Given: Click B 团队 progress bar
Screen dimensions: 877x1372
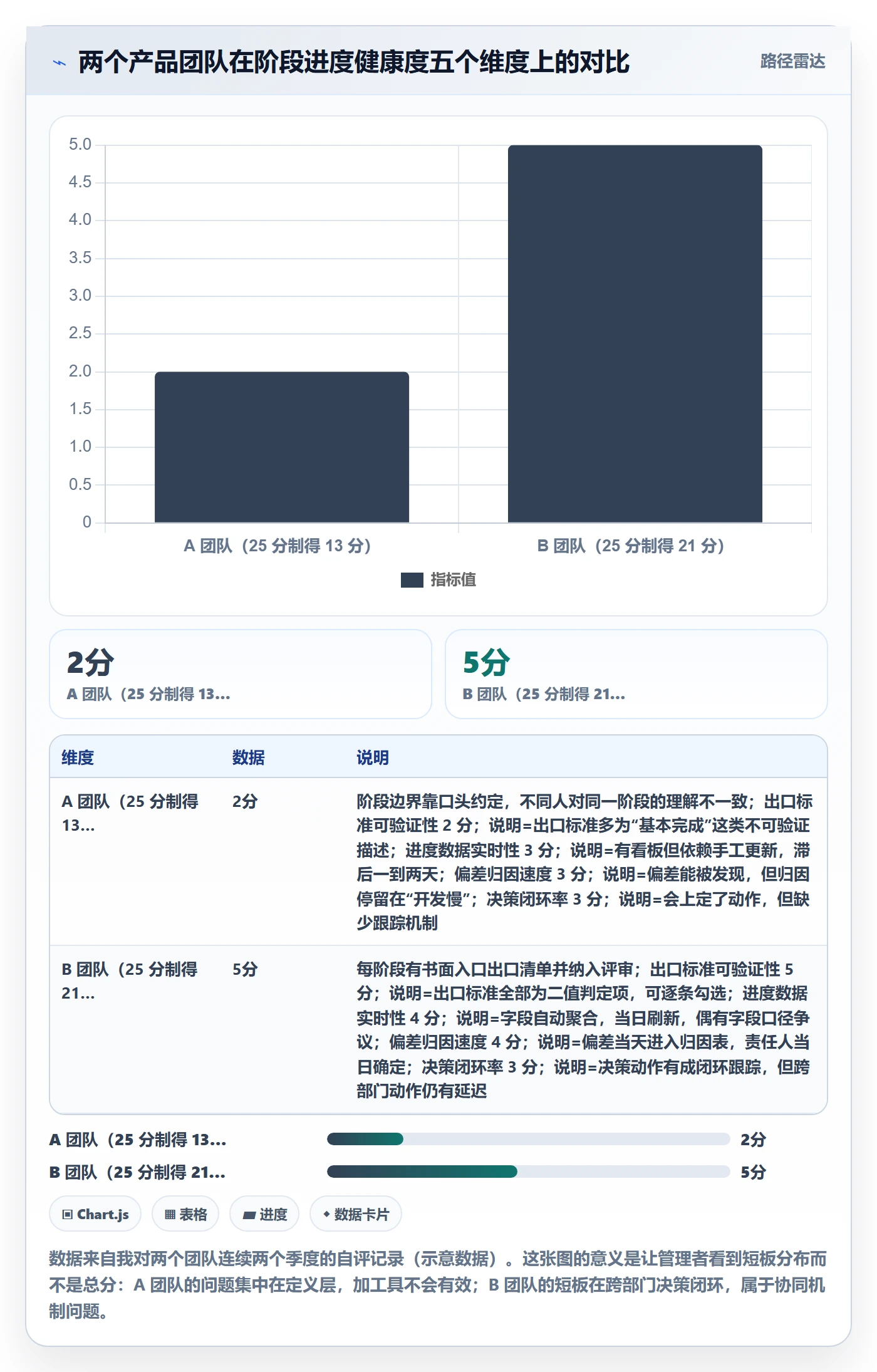Looking at the screenshot, I should tap(528, 1172).
